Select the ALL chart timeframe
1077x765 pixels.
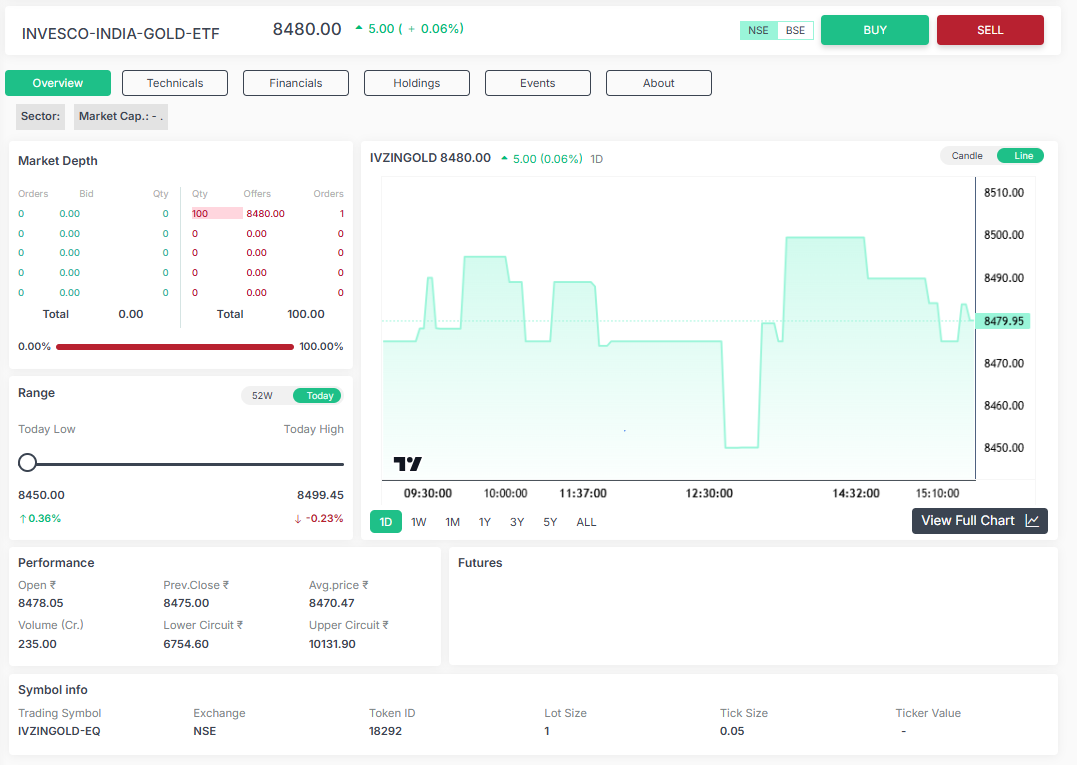(587, 522)
